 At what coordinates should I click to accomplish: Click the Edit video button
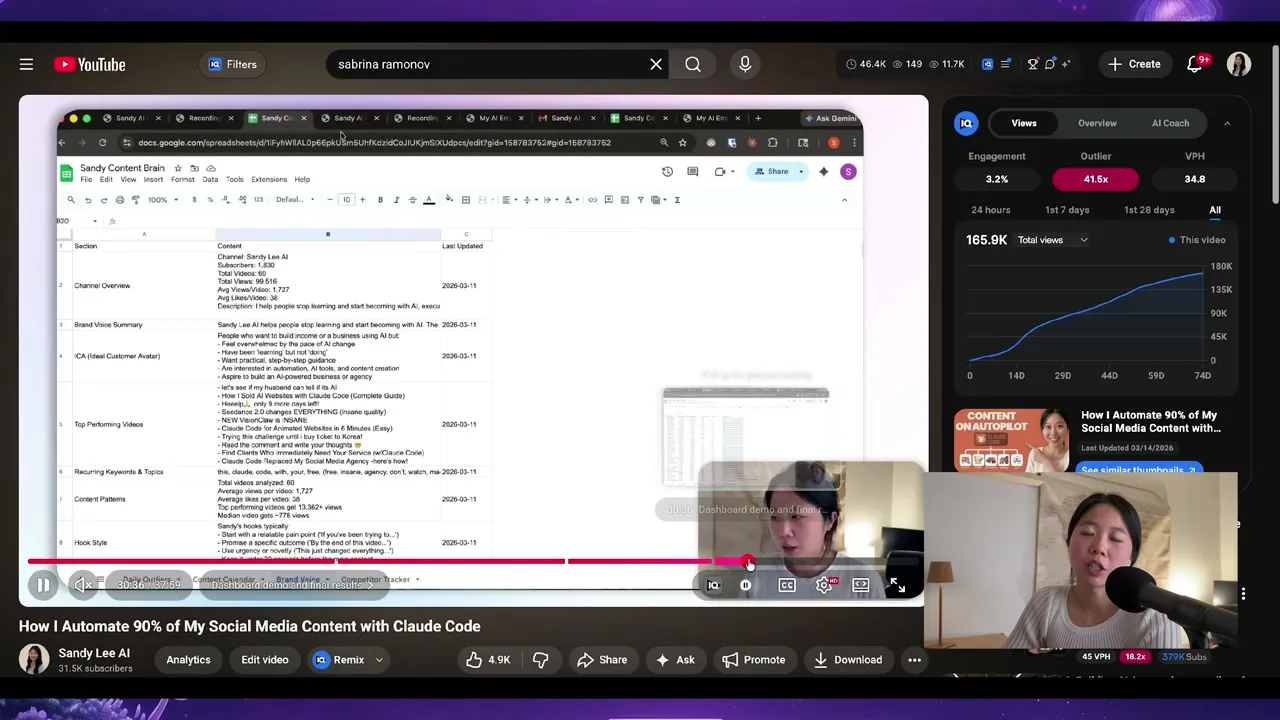pos(265,660)
